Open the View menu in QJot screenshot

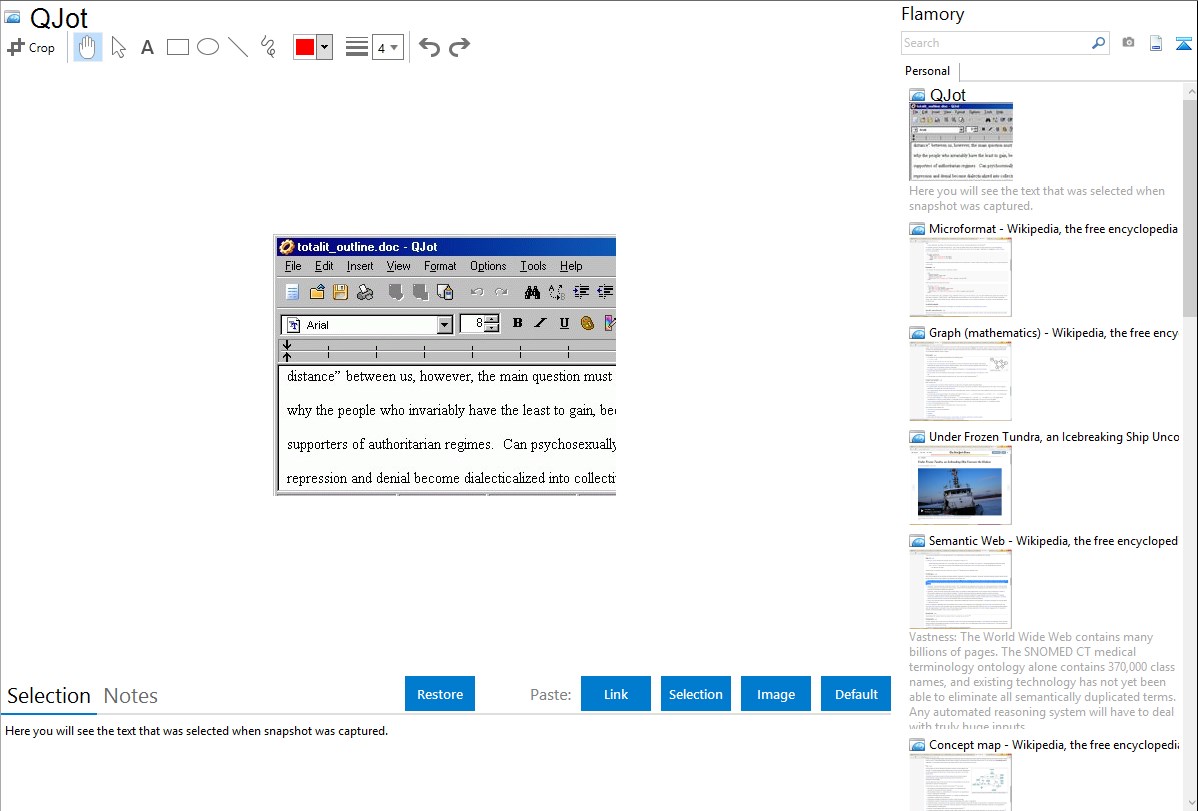click(398, 266)
